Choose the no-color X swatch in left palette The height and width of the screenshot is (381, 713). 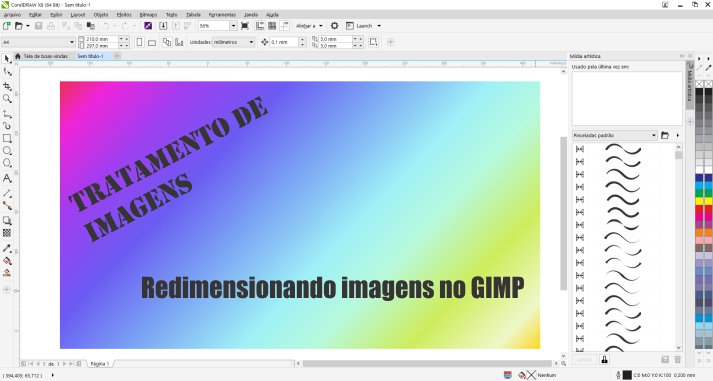click(699, 84)
